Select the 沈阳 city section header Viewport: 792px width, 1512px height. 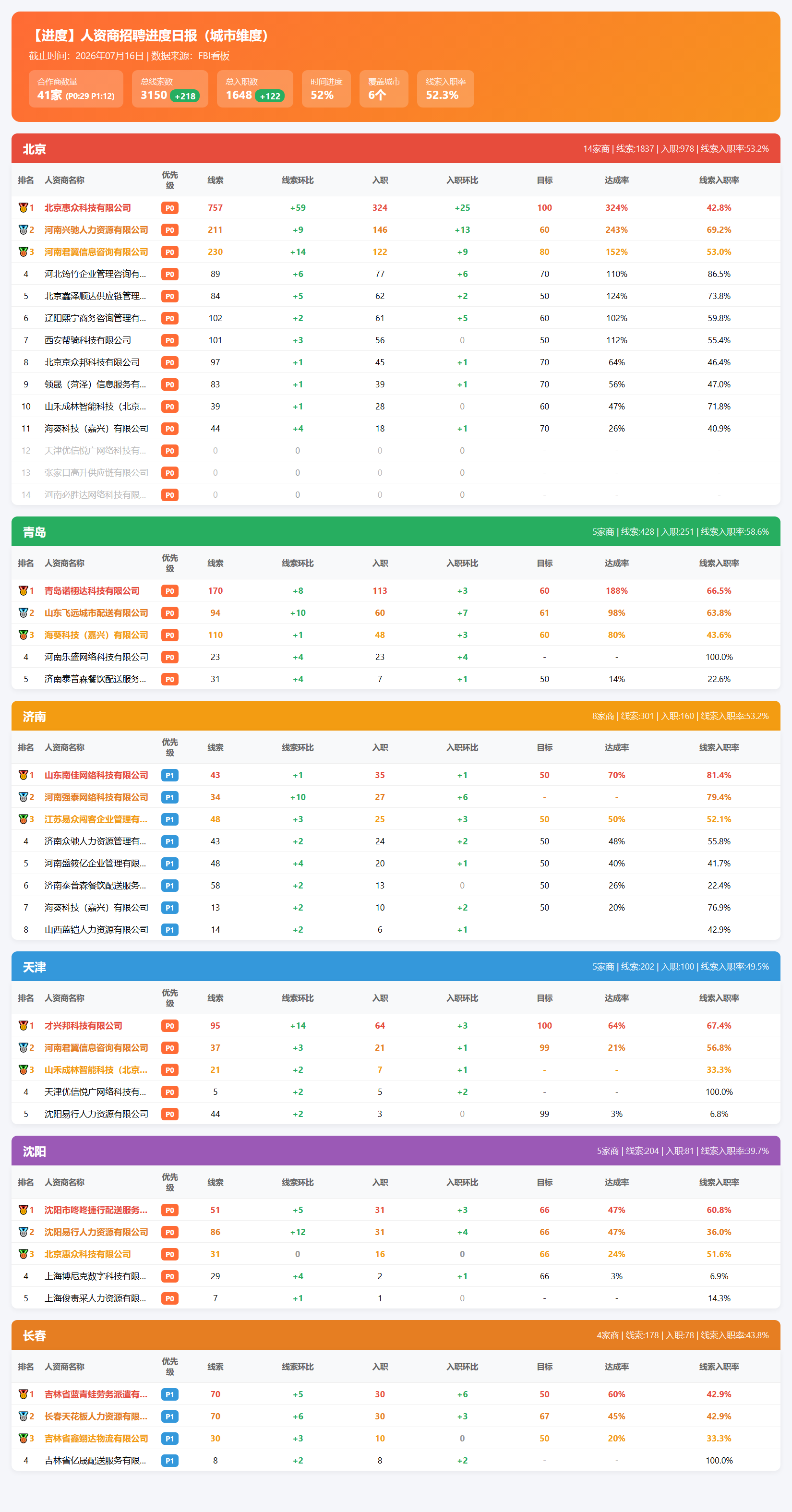click(396, 1151)
